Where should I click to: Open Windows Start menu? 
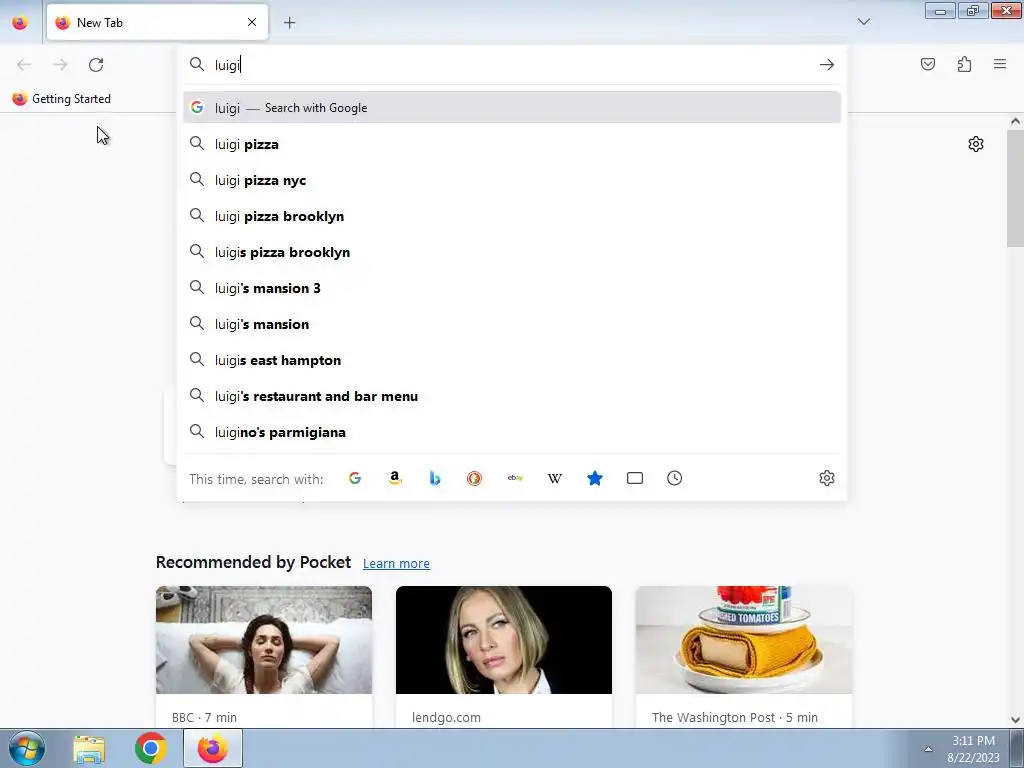(27, 748)
